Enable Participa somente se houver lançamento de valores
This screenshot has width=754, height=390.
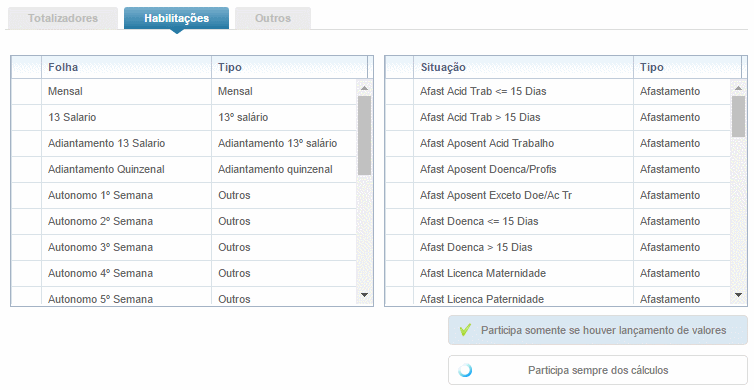point(598,330)
